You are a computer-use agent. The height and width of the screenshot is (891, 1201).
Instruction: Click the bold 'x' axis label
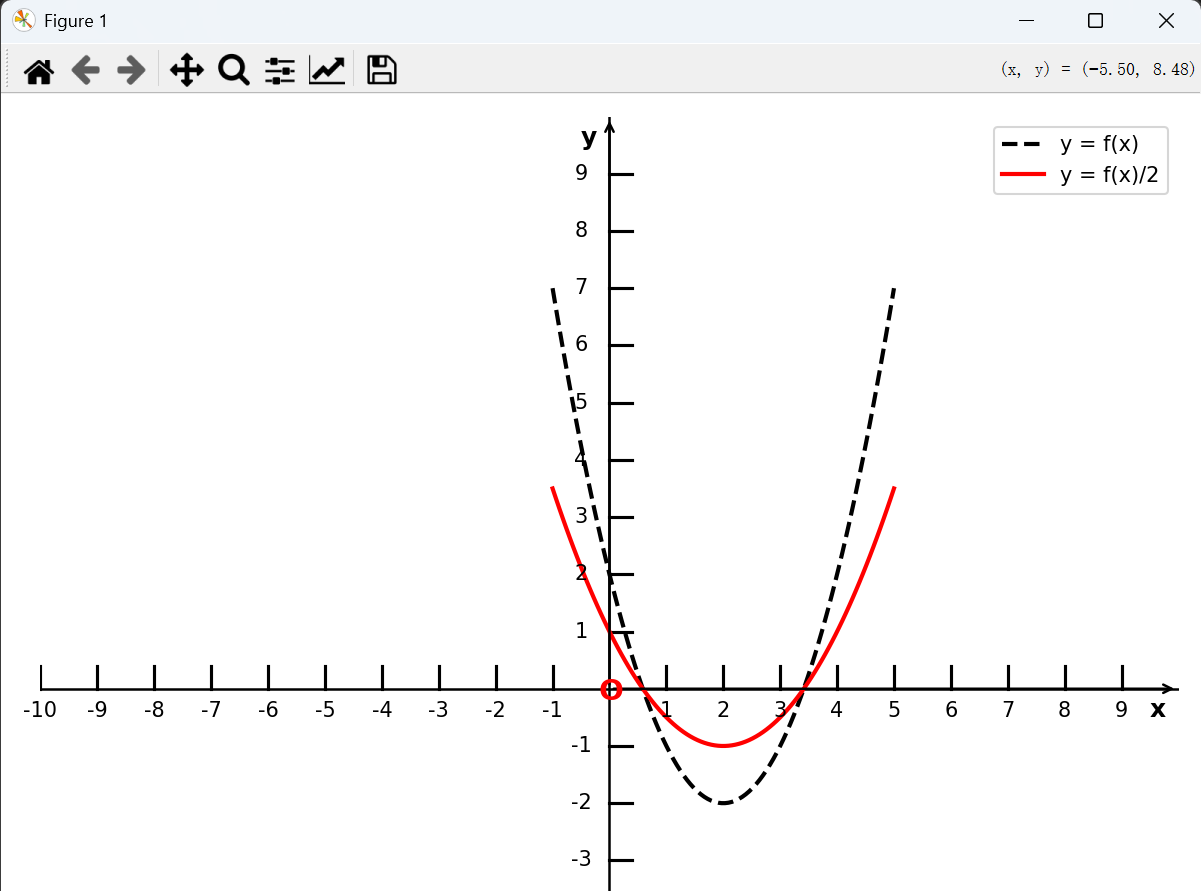(x=1158, y=709)
